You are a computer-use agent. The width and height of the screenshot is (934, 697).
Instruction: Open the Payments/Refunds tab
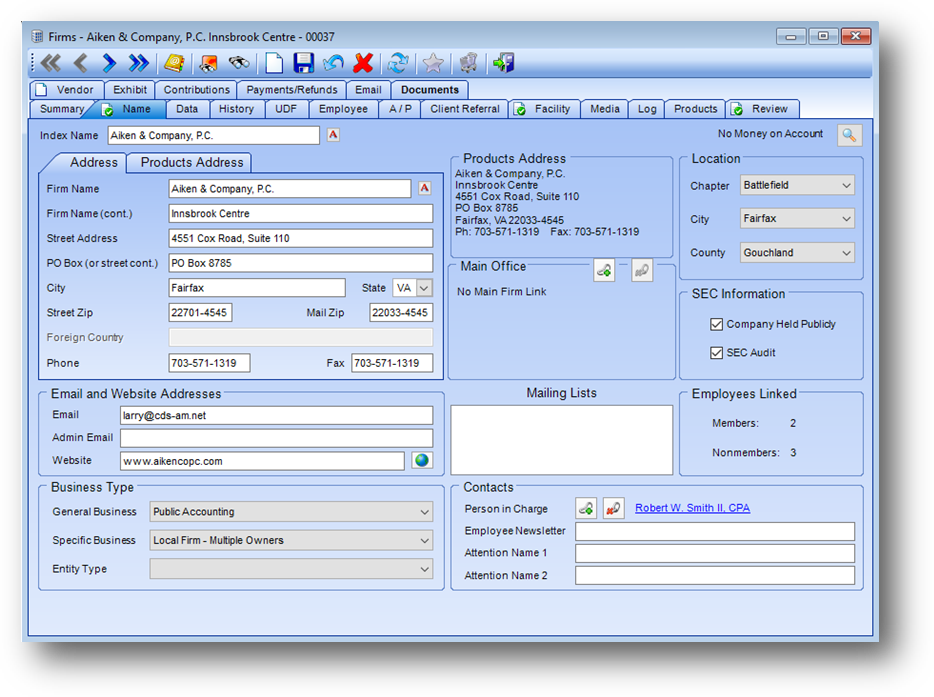(292, 90)
